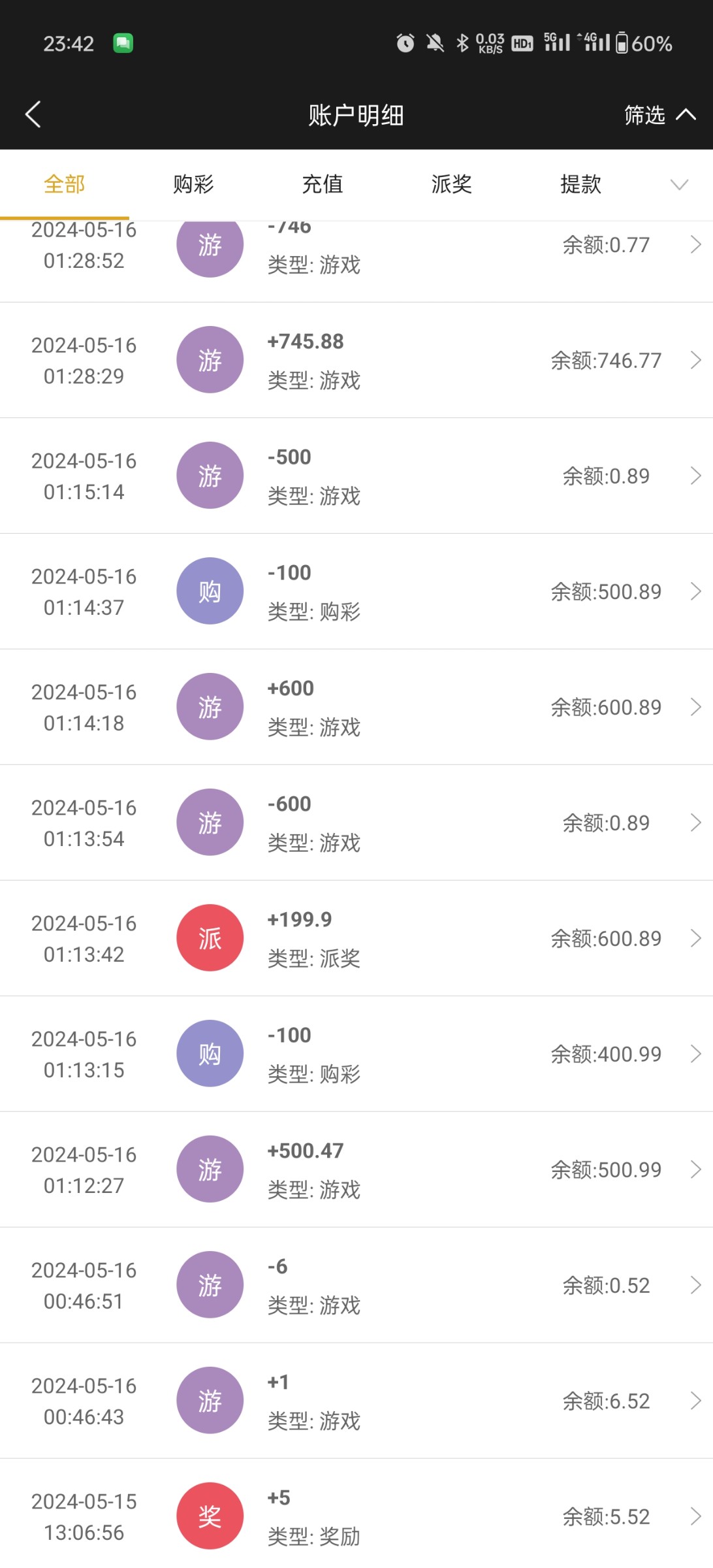The width and height of the screenshot is (713, 1568).
Task: Tap the alarm clock status bar icon
Action: tap(405, 43)
